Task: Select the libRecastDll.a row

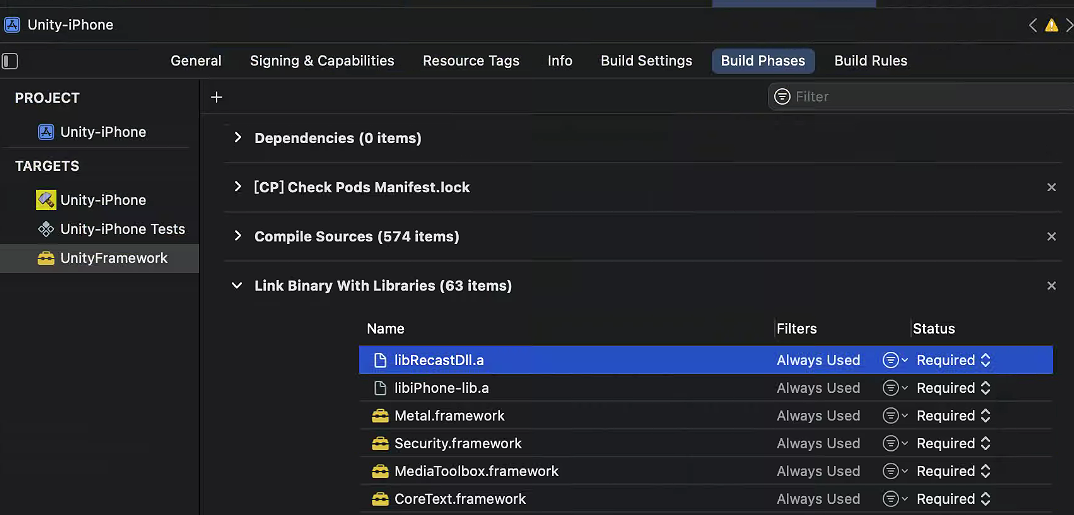Action: (x=705, y=360)
